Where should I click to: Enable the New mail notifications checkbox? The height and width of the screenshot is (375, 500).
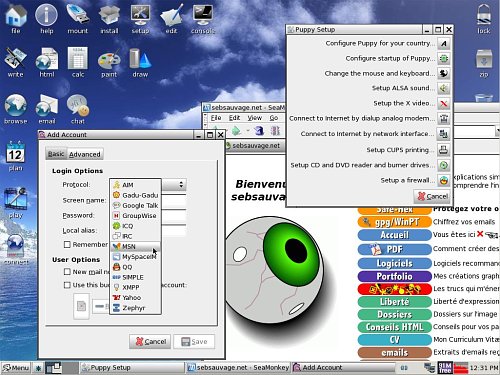[x=67, y=272]
